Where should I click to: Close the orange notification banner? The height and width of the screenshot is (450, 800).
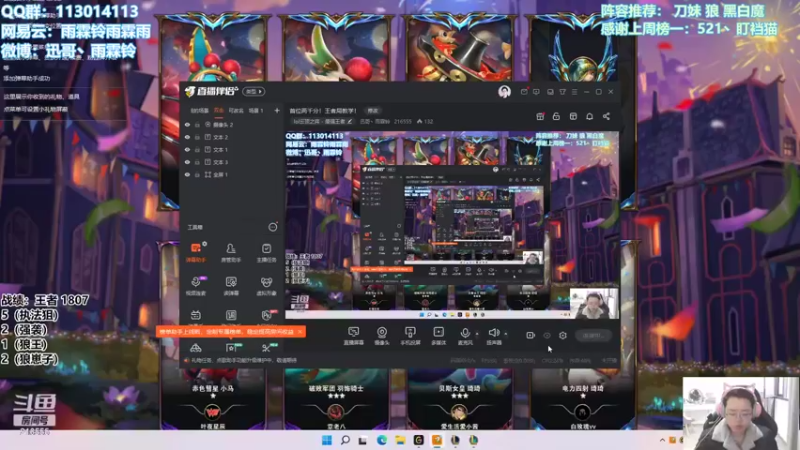pyautogui.click(x=299, y=332)
